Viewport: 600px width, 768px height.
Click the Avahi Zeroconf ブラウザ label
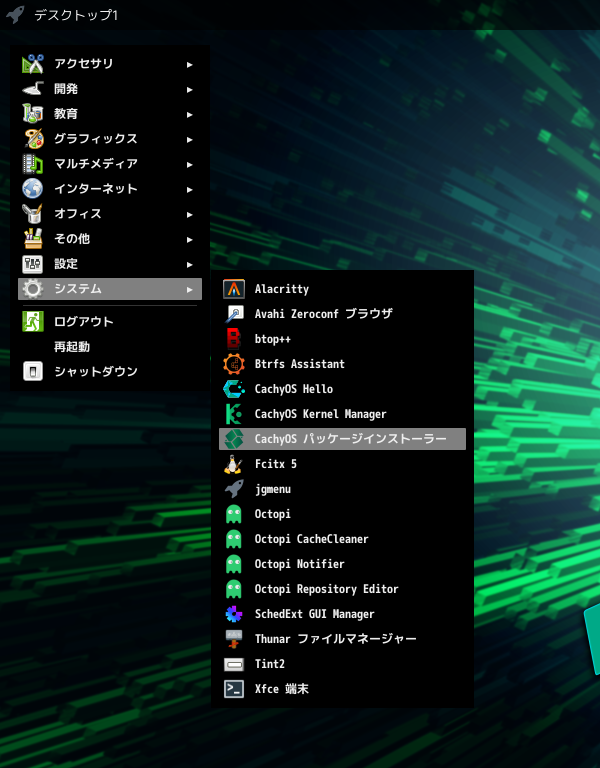324,313
